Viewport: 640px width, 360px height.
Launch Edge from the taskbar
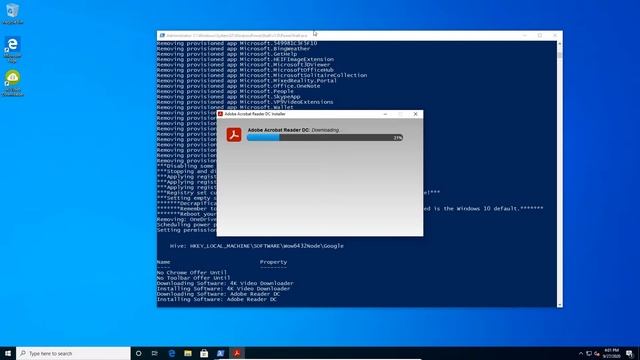click(x=171, y=353)
